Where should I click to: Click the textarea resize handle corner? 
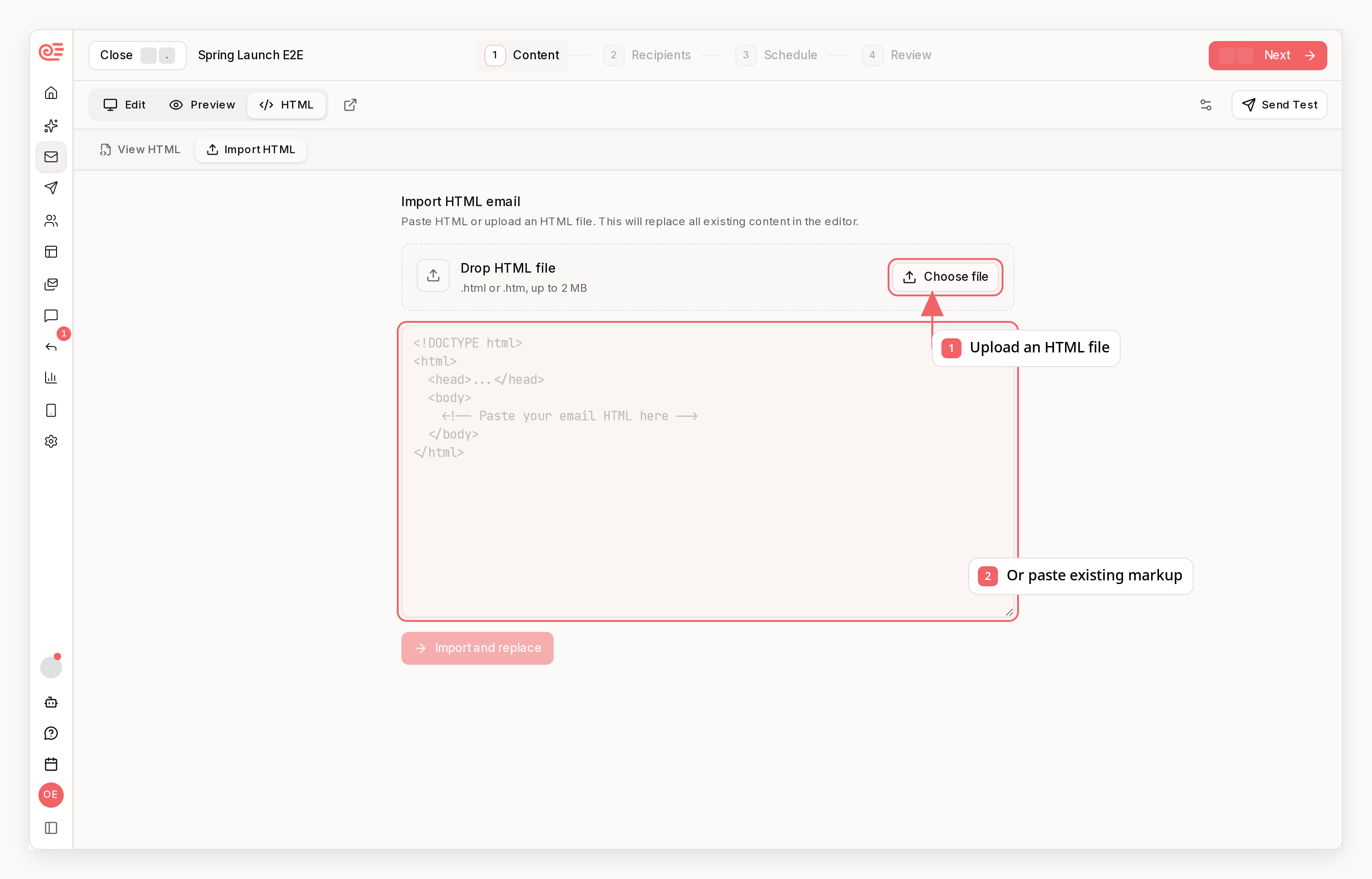click(x=1009, y=612)
